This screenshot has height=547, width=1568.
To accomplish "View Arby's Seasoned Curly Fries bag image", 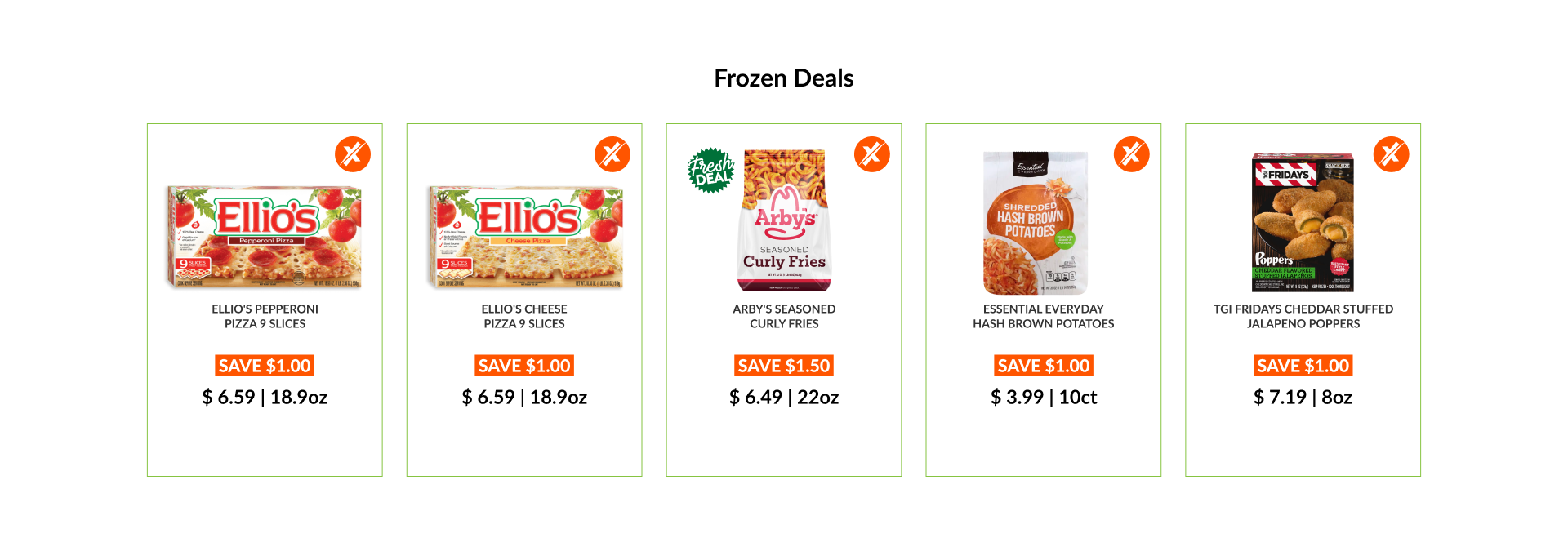I will 784,221.
